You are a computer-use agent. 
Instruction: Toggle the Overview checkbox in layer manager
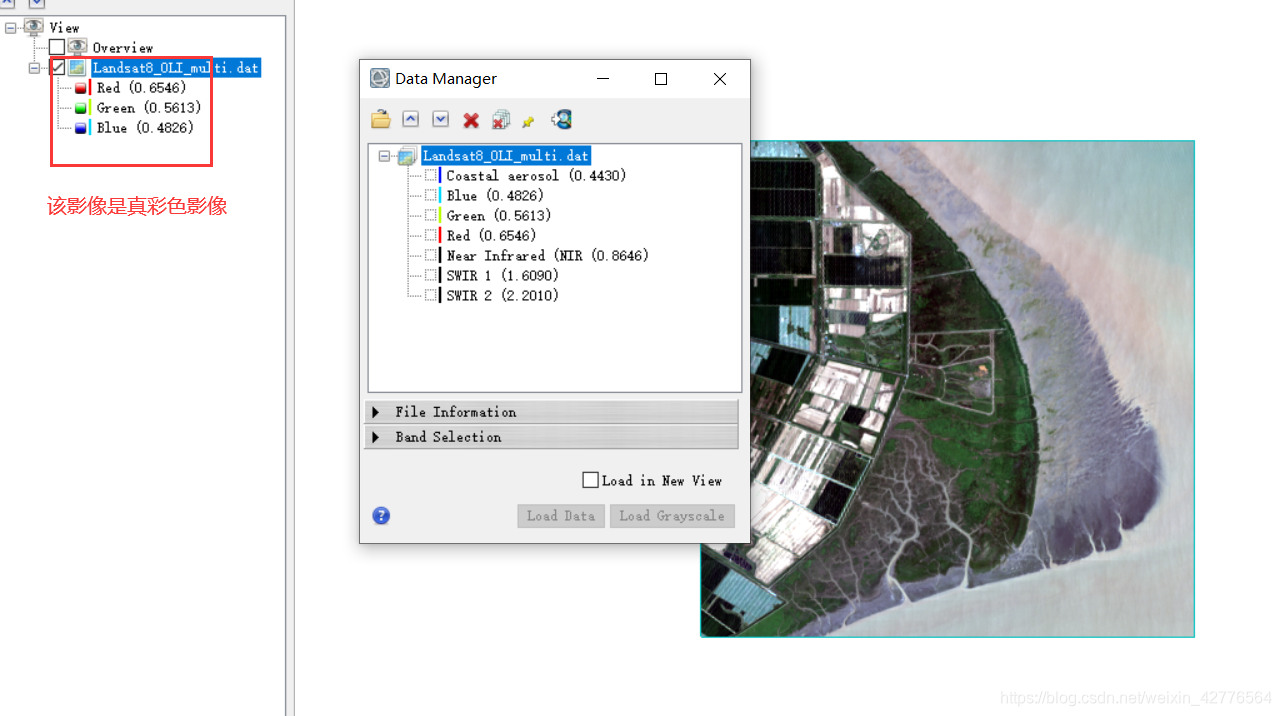click(x=57, y=48)
